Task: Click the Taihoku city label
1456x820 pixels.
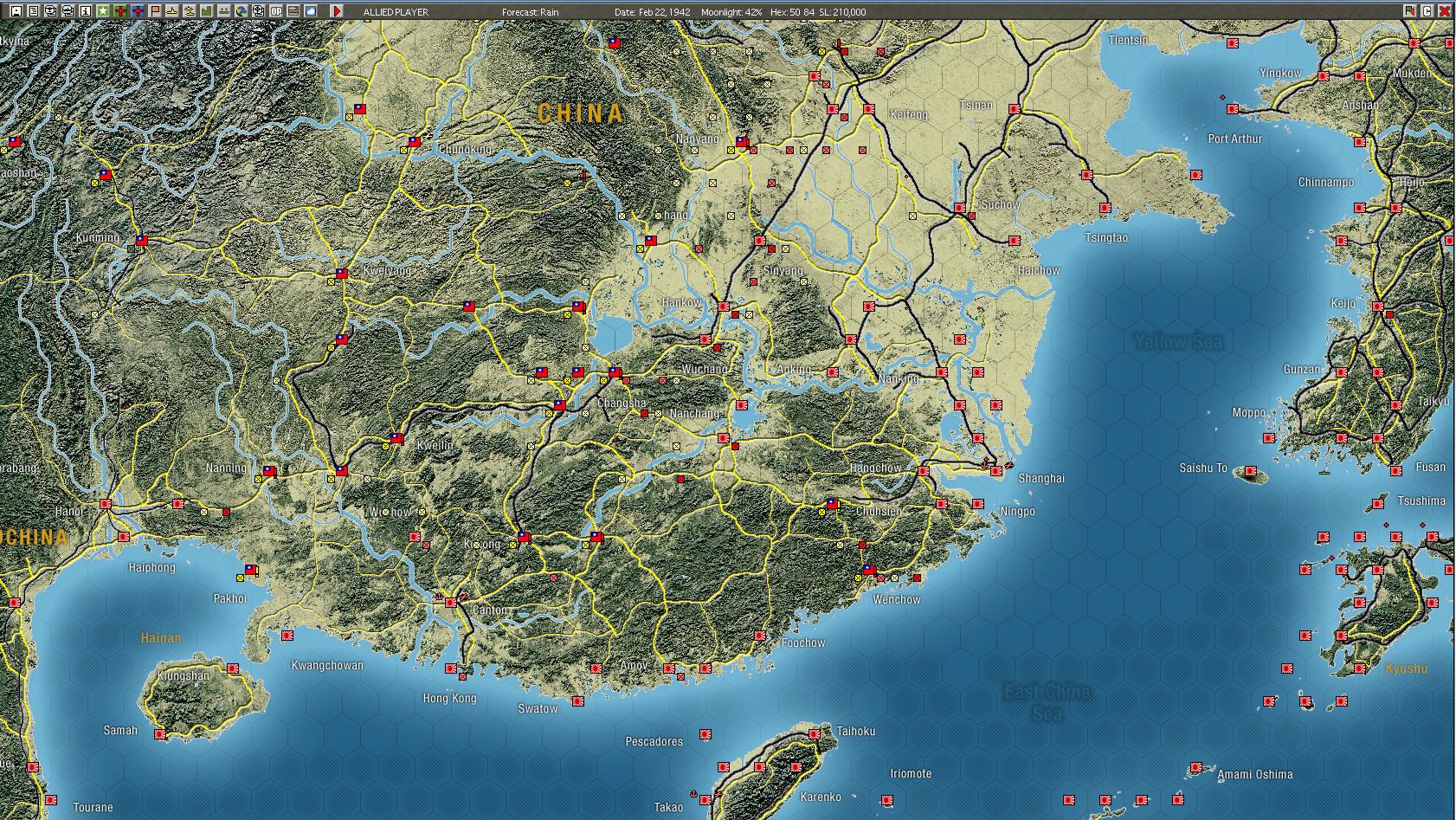Action: point(856,731)
